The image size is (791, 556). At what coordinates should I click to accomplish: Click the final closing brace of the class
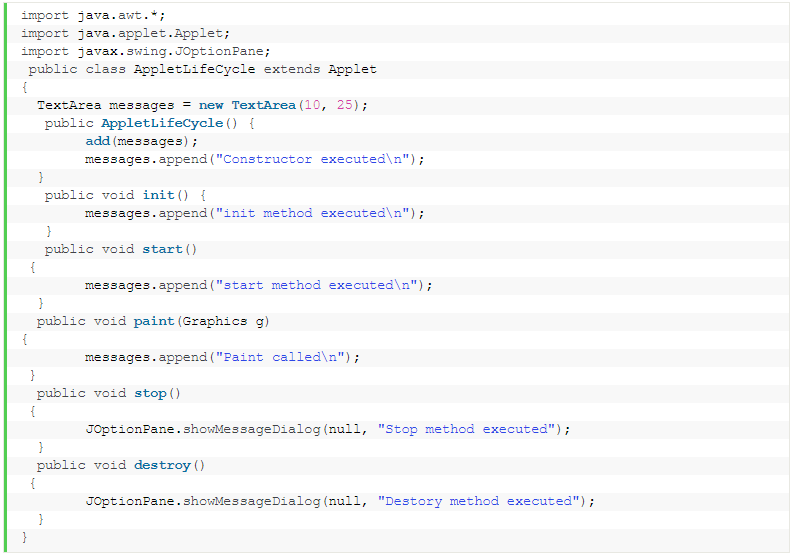(x=25, y=537)
